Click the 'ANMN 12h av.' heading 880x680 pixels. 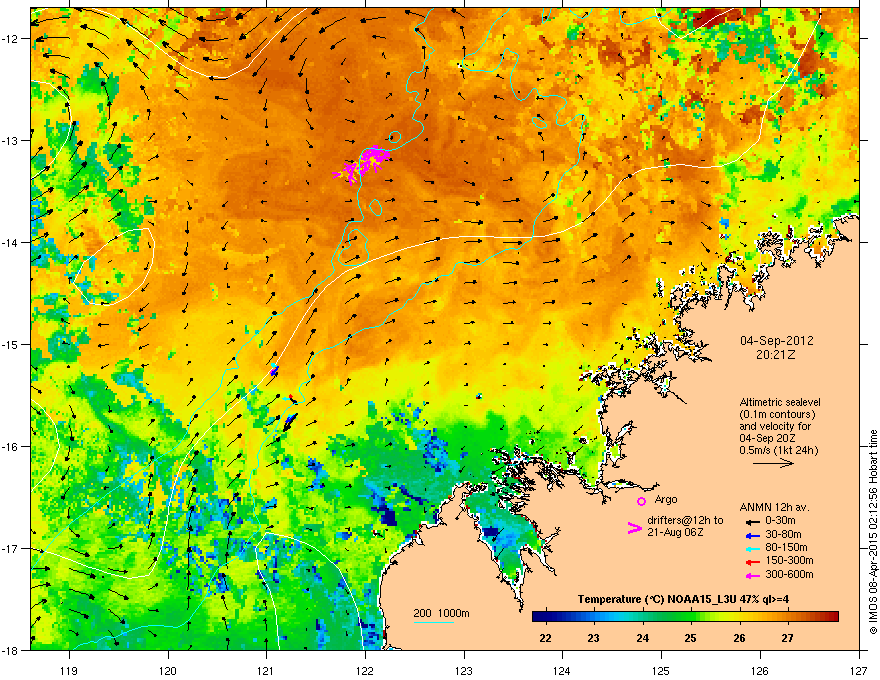(774, 507)
